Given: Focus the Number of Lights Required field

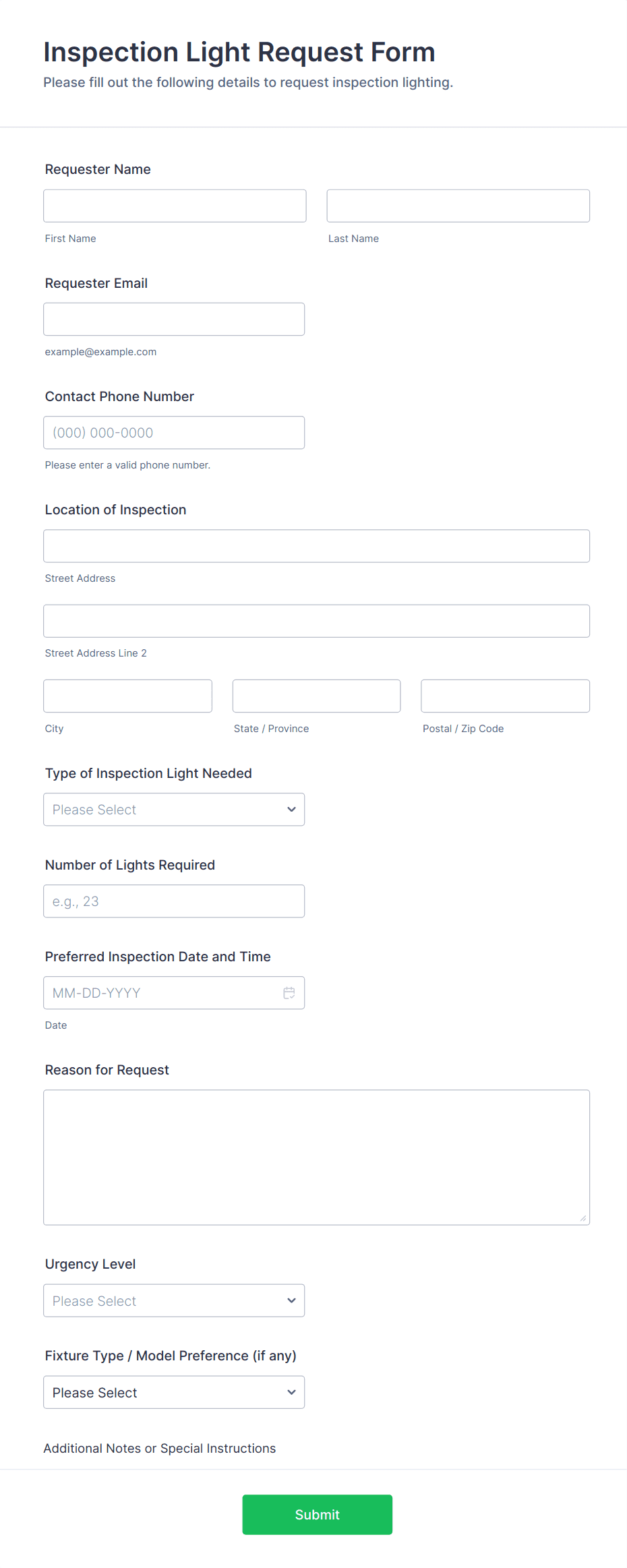Looking at the screenshot, I should tap(173, 901).
